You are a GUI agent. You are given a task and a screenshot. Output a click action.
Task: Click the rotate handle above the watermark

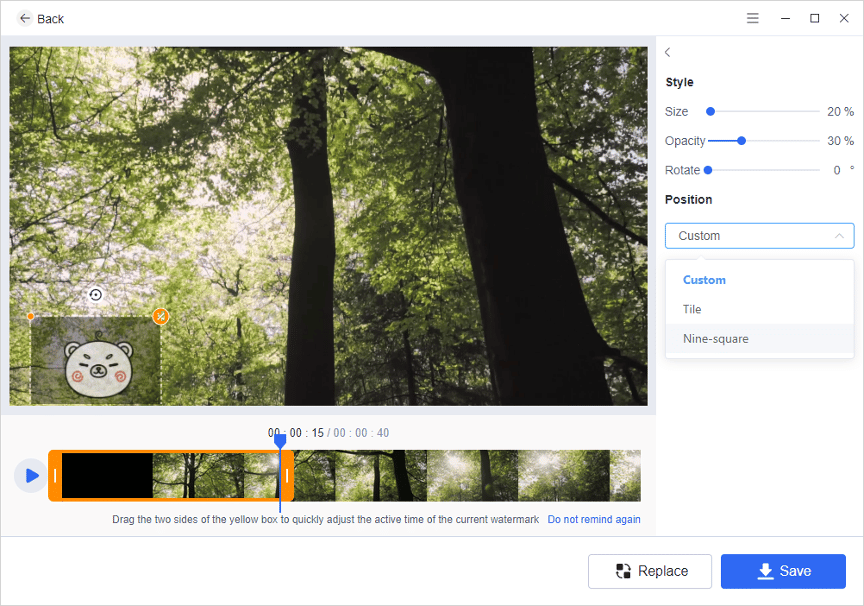[x=95, y=294]
